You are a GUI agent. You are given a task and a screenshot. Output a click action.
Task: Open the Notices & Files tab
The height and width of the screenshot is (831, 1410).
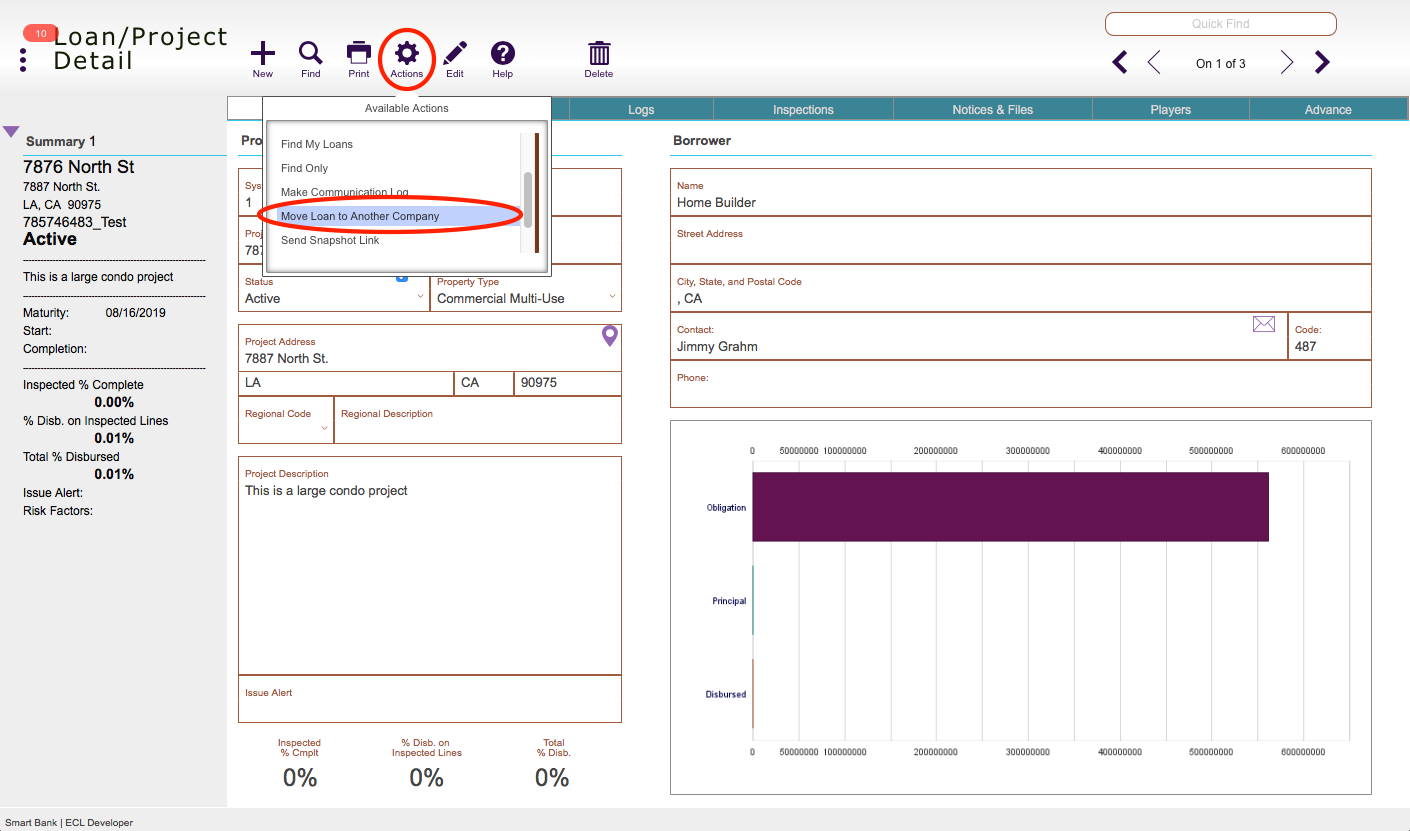point(993,110)
